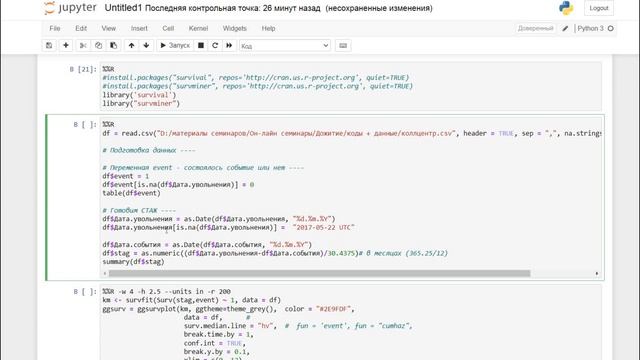Click the library("survminer") line
Viewport: 640px width, 360px height.
coord(141,103)
